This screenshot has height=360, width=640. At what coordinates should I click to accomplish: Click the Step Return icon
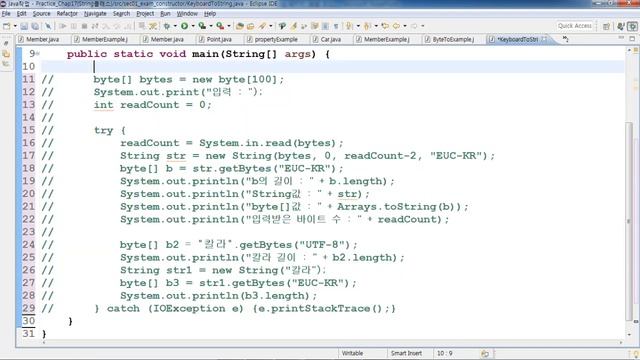[127, 26]
